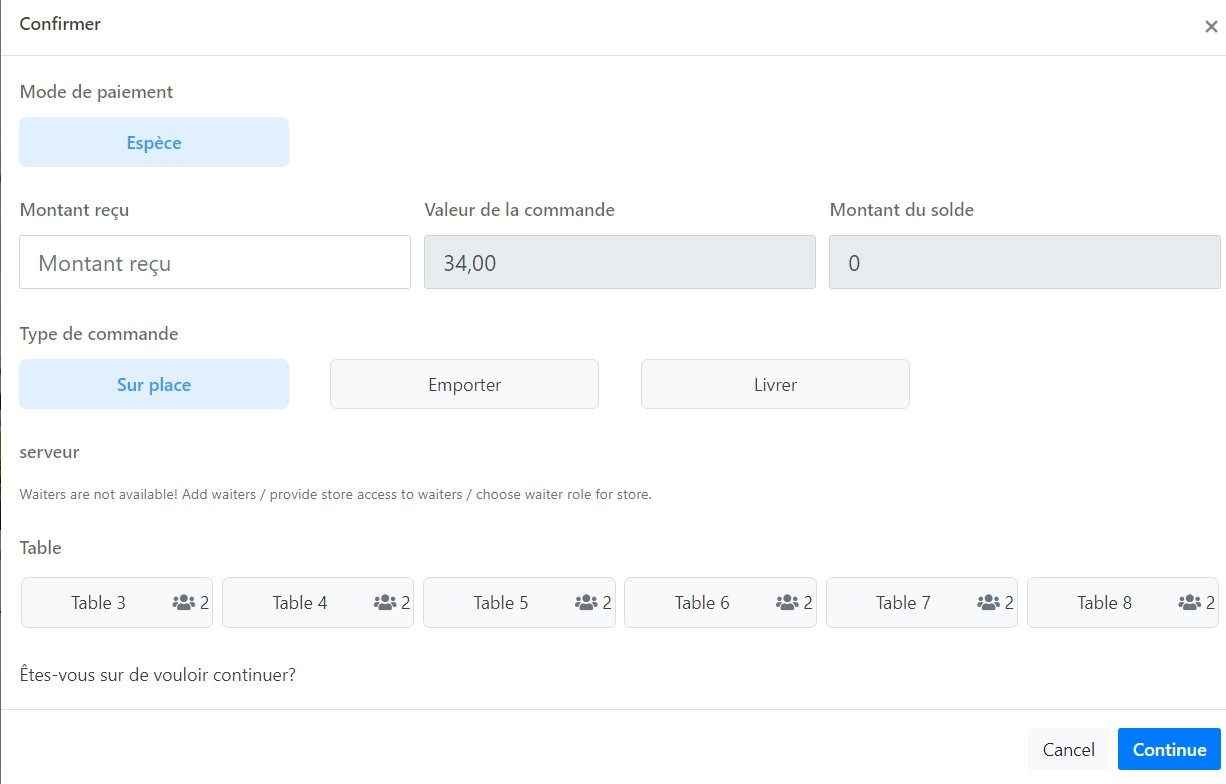This screenshot has height=784, width=1226.
Task: Click the people icon on Table 6
Action: click(788, 602)
